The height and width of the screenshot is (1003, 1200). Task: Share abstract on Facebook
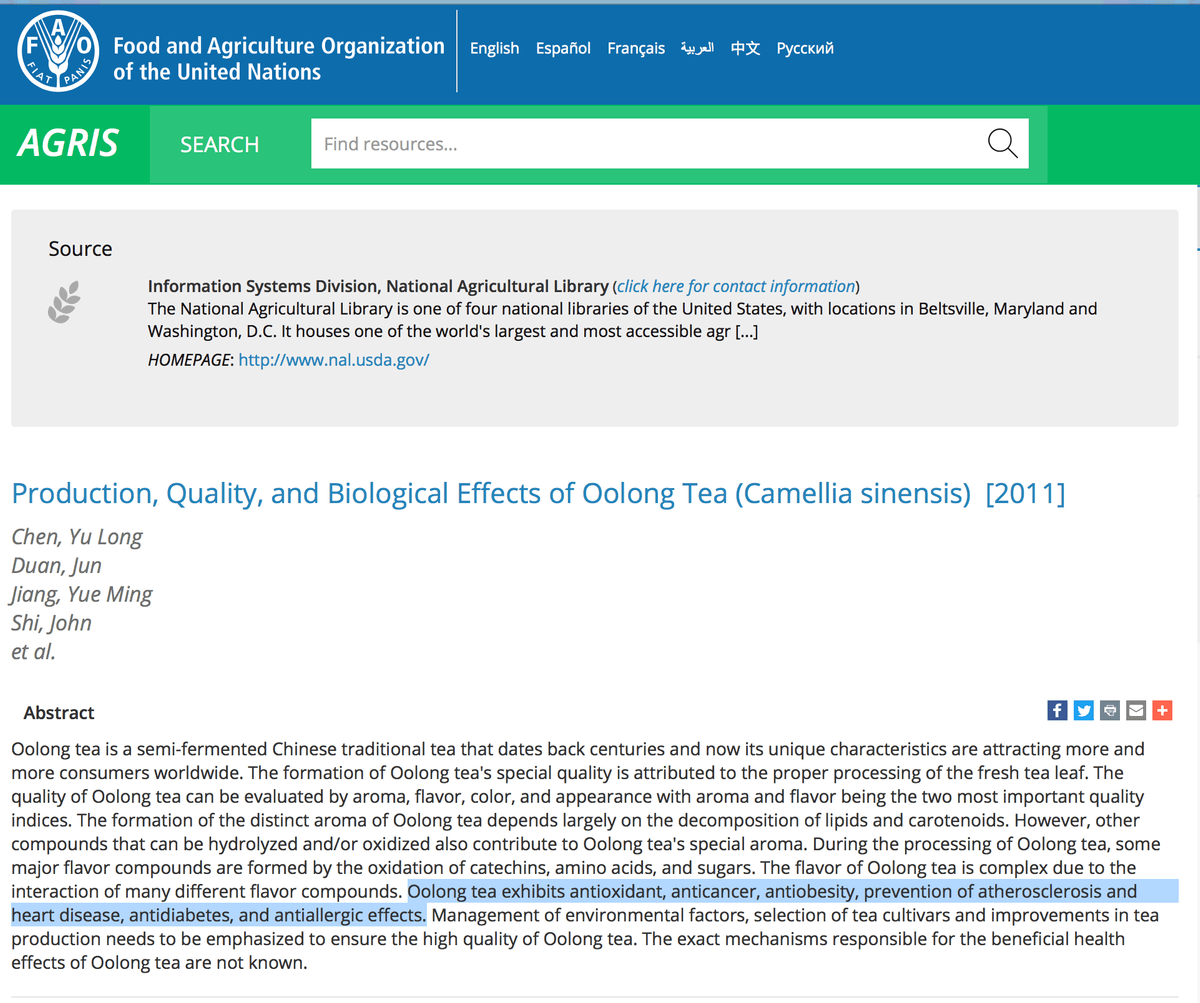click(x=1057, y=710)
